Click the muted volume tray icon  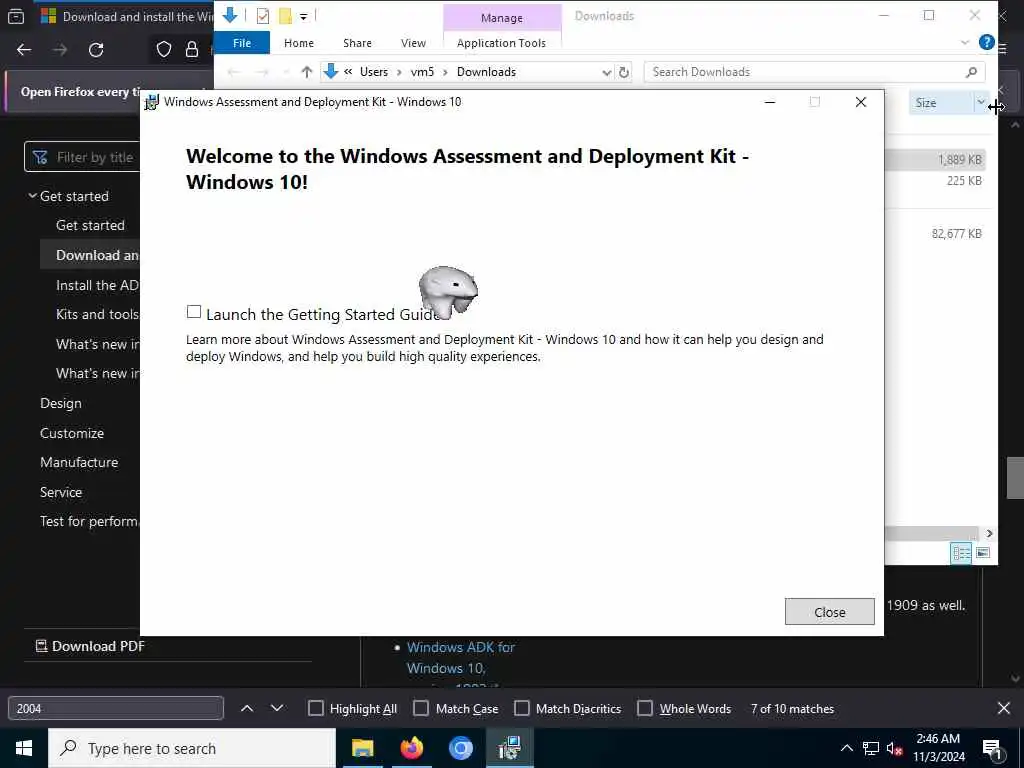[x=894, y=748]
